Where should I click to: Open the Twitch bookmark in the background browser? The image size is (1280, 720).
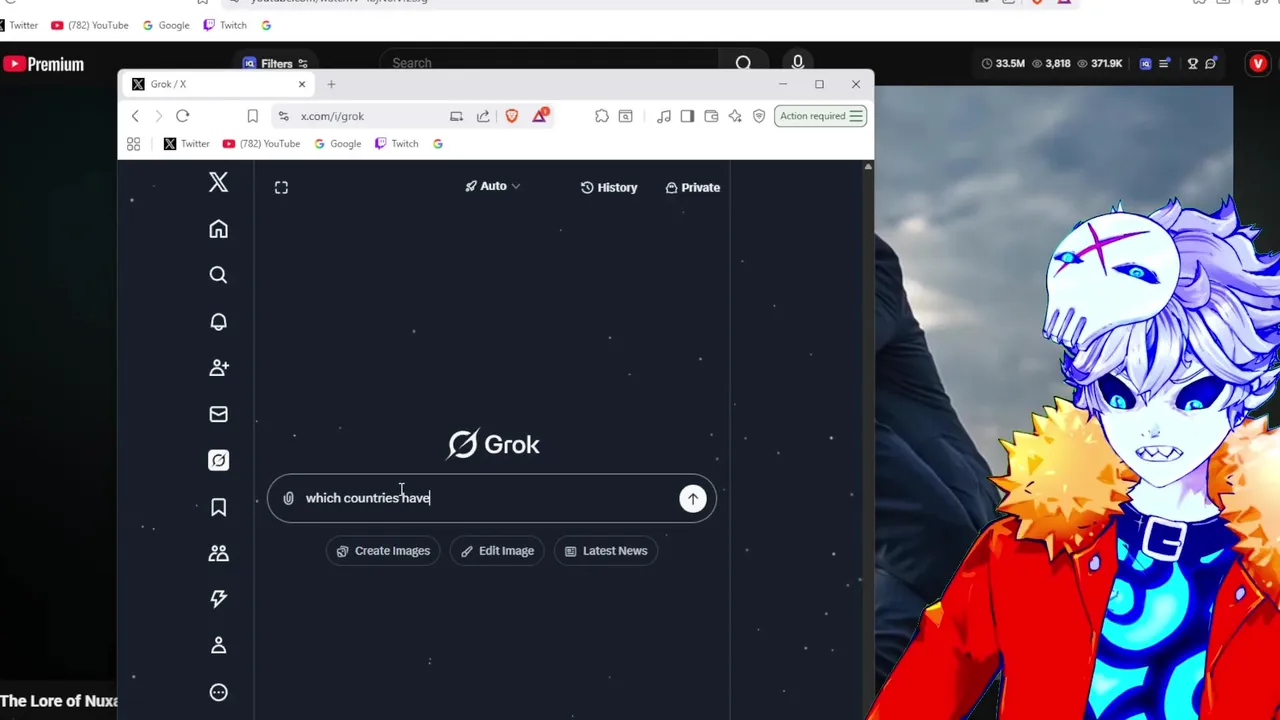(224, 25)
